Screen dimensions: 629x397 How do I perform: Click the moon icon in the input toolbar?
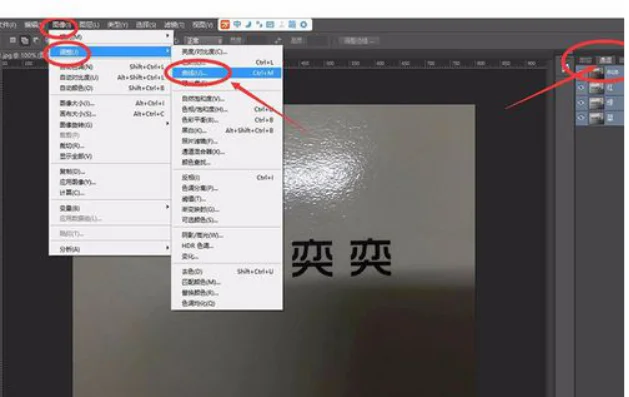pos(248,24)
